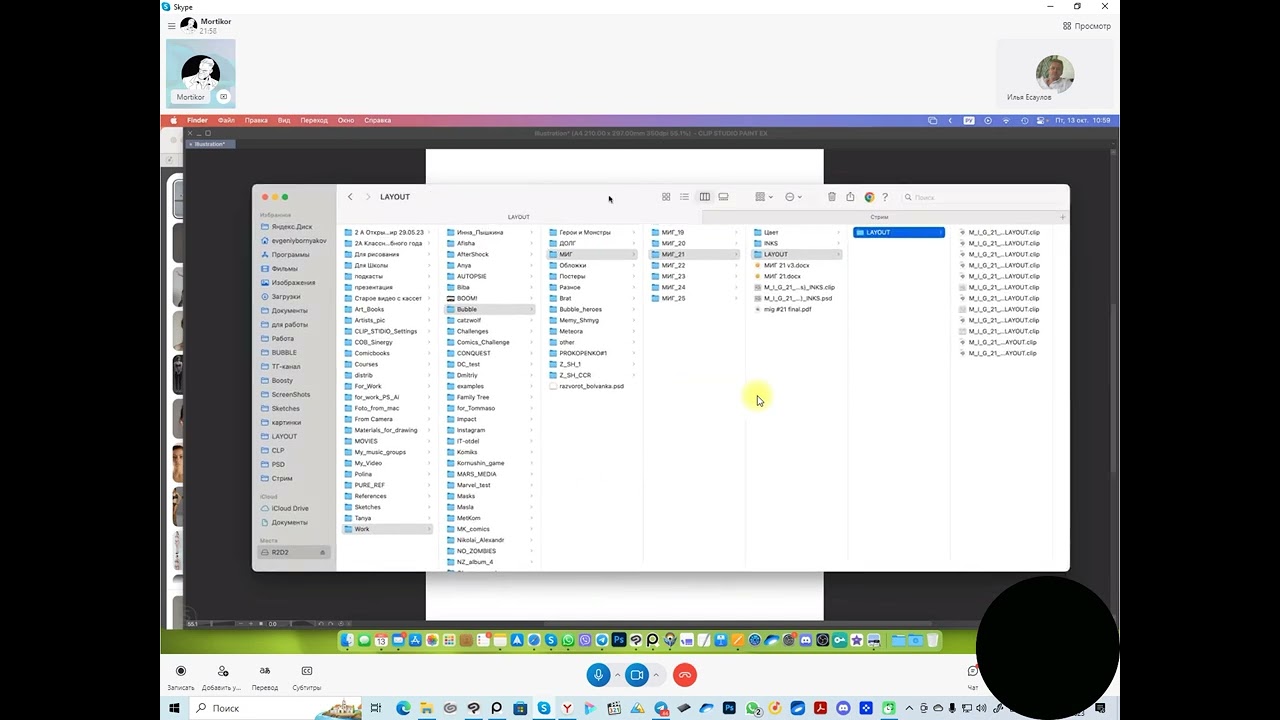Select the mig #21 final.pdf file
1280x720 pixels.
pos(788,309)
